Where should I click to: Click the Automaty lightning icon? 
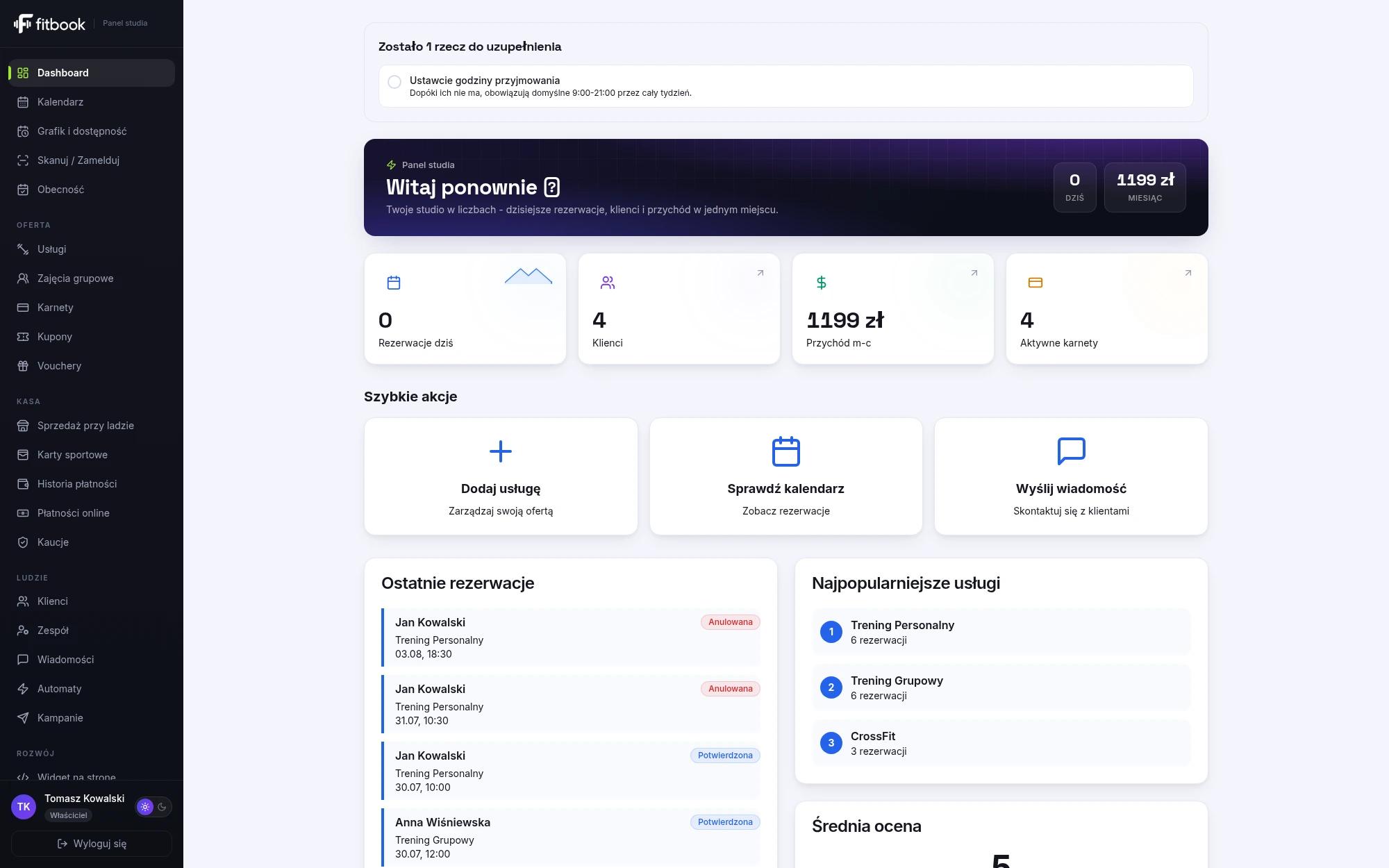point(23,689)
